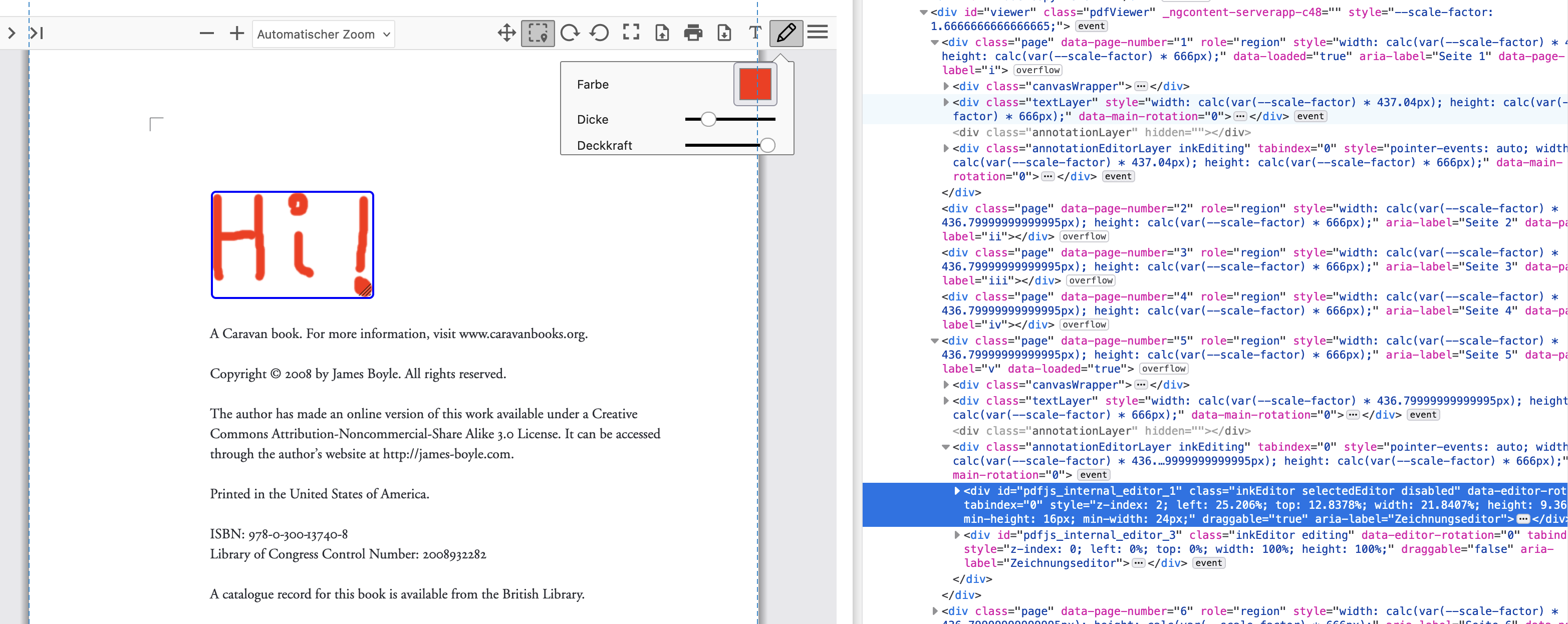Zoom out with the minus button

[x=206, y=34]
